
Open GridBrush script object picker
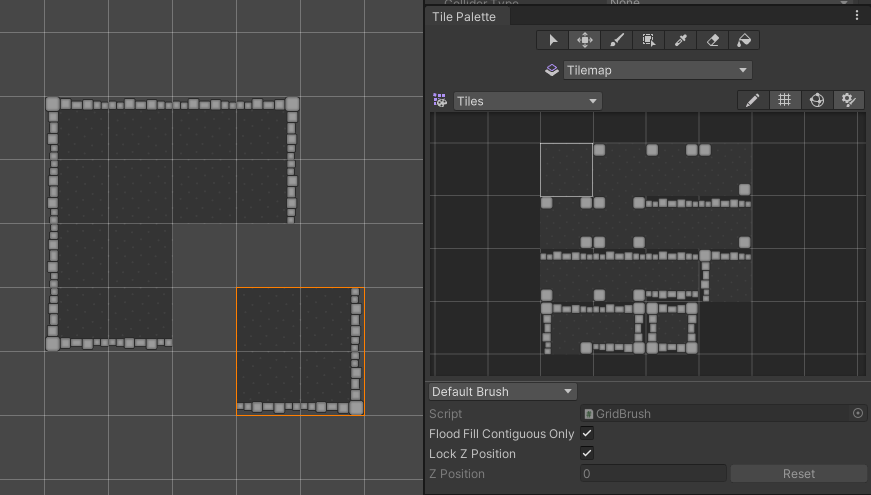point(858,413)
